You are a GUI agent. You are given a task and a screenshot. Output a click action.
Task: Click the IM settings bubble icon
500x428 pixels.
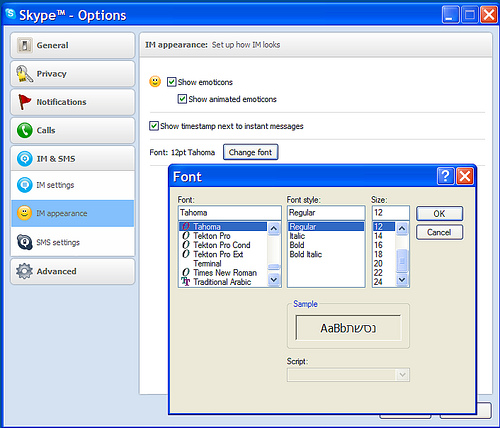pos(25,185)
